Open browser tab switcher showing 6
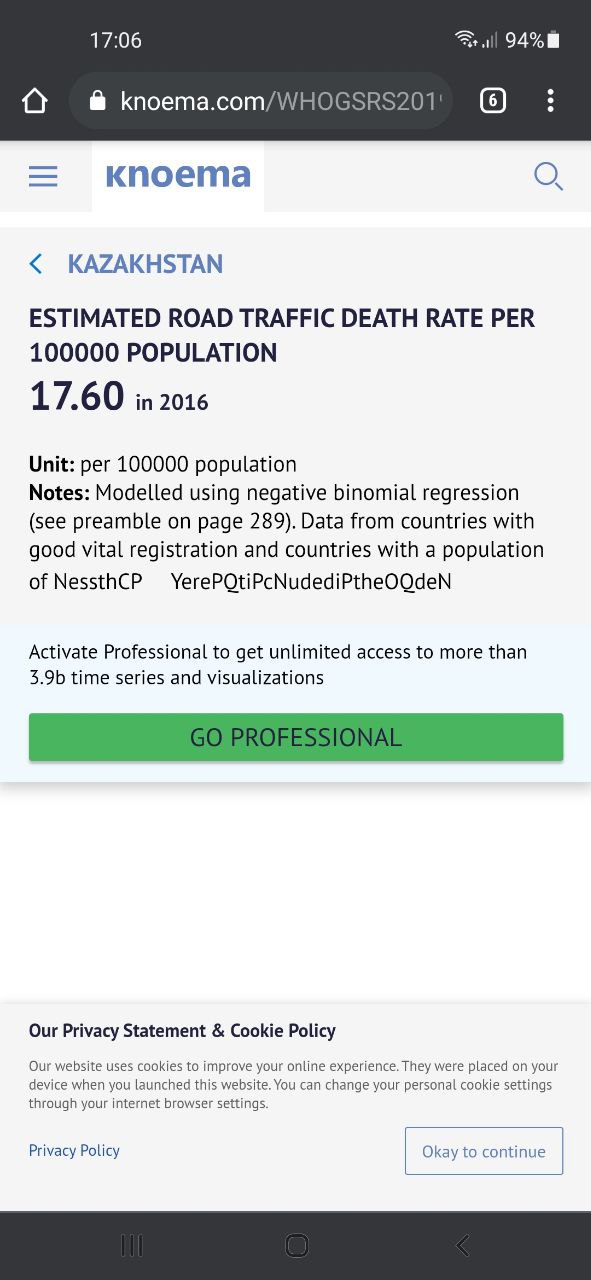Viewport: 591px width, 1280px height. 493,100
